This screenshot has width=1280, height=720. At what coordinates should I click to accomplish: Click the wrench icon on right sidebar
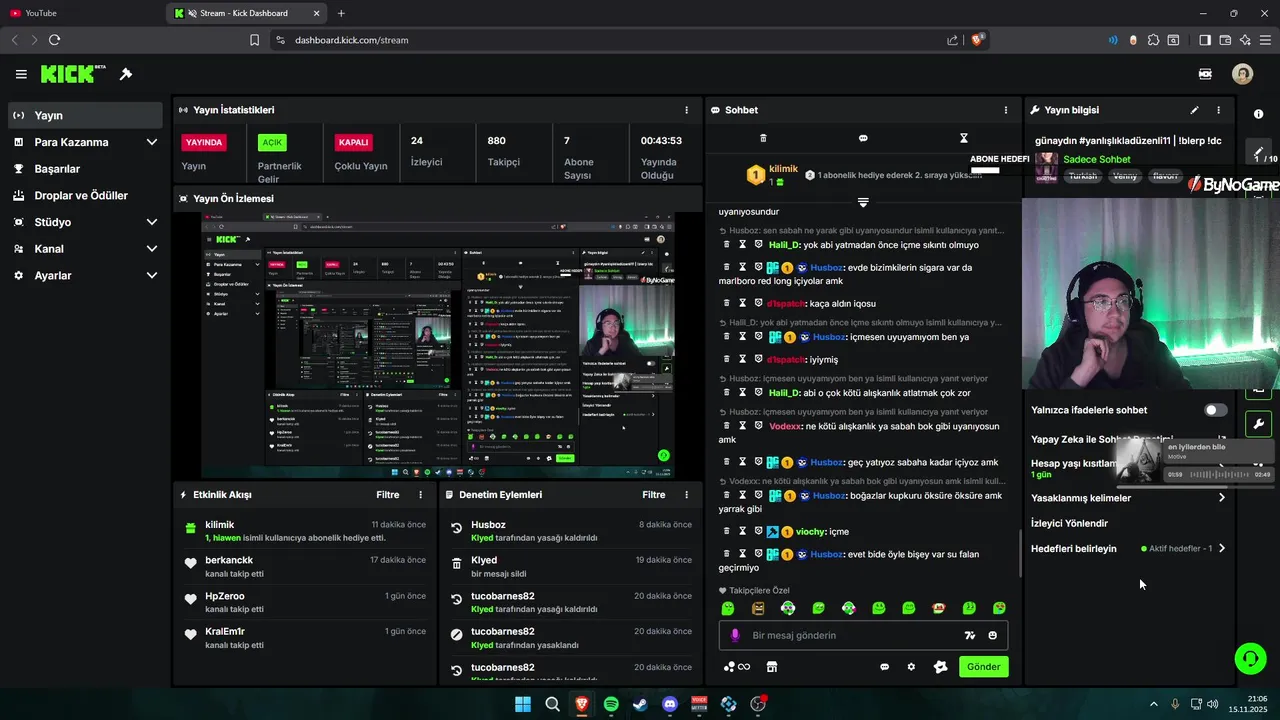point(1258,423)
